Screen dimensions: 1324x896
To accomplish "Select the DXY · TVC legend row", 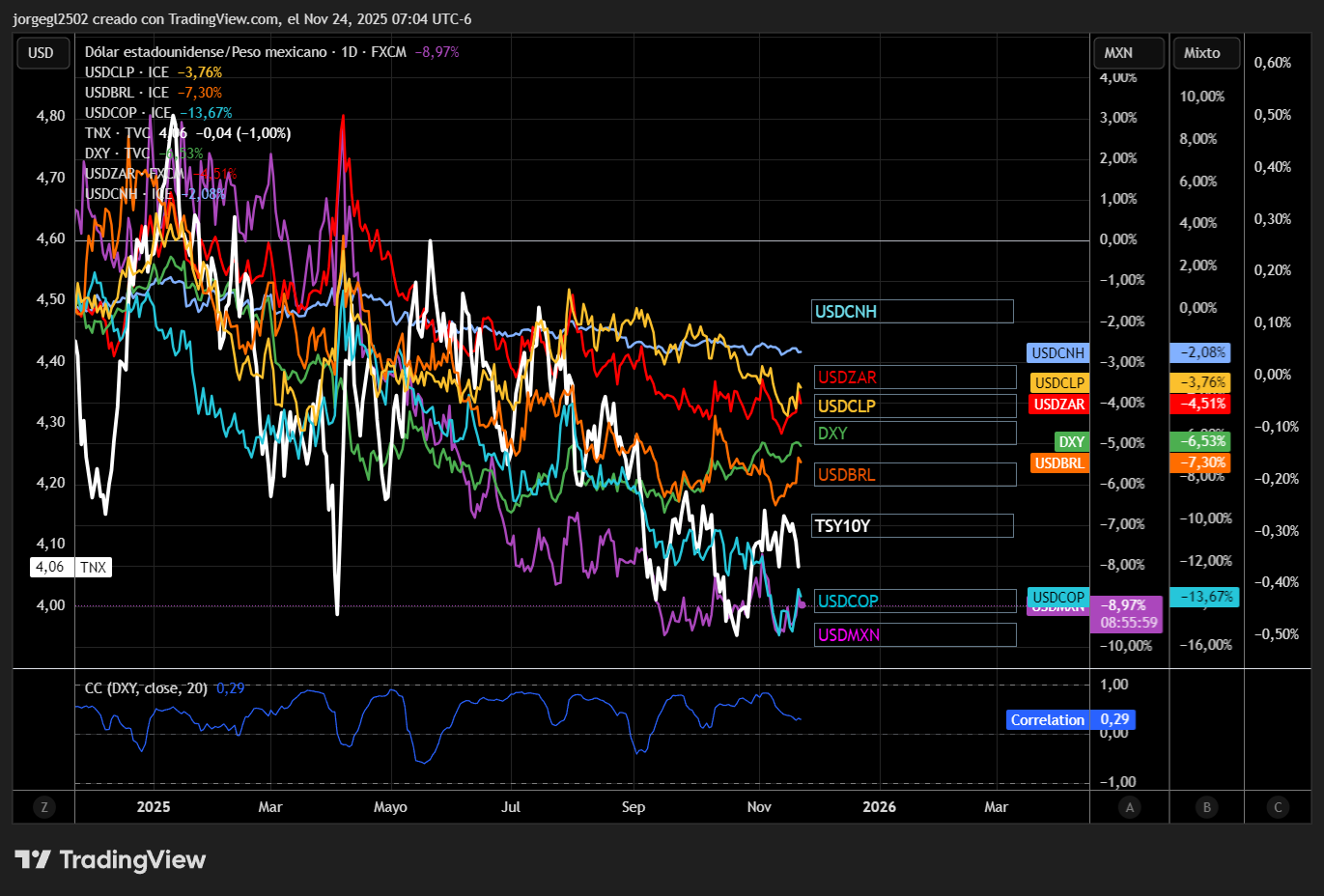I will tap(144, 154).
